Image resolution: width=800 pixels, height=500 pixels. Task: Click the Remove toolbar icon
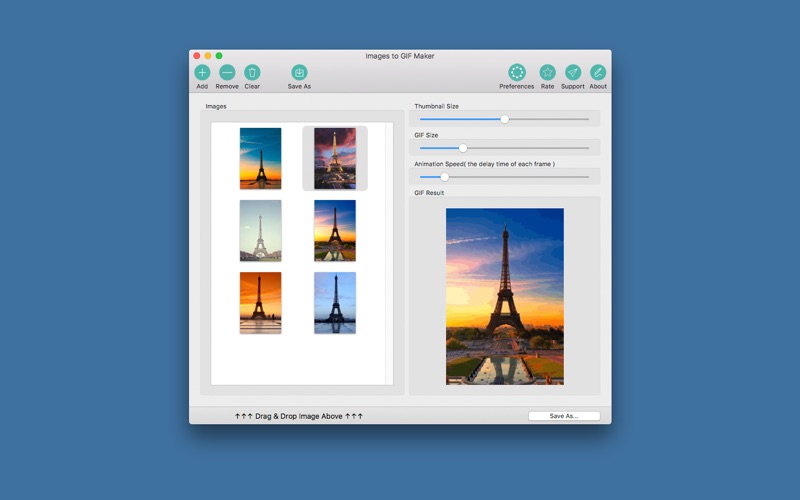click(x=227, y=72)
